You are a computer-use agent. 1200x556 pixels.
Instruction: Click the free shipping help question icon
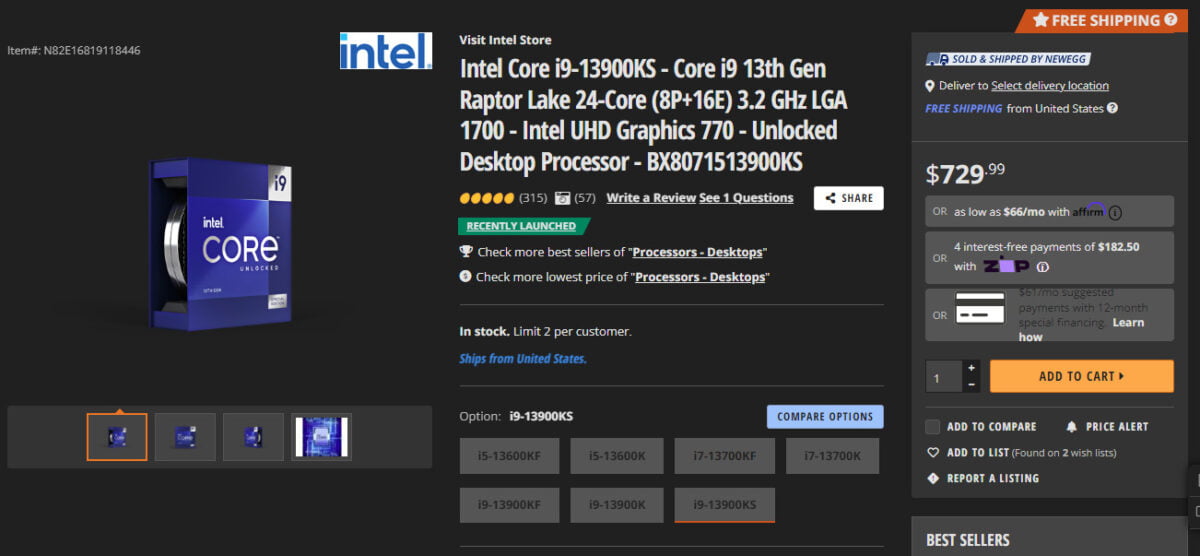coord(1170,20)
